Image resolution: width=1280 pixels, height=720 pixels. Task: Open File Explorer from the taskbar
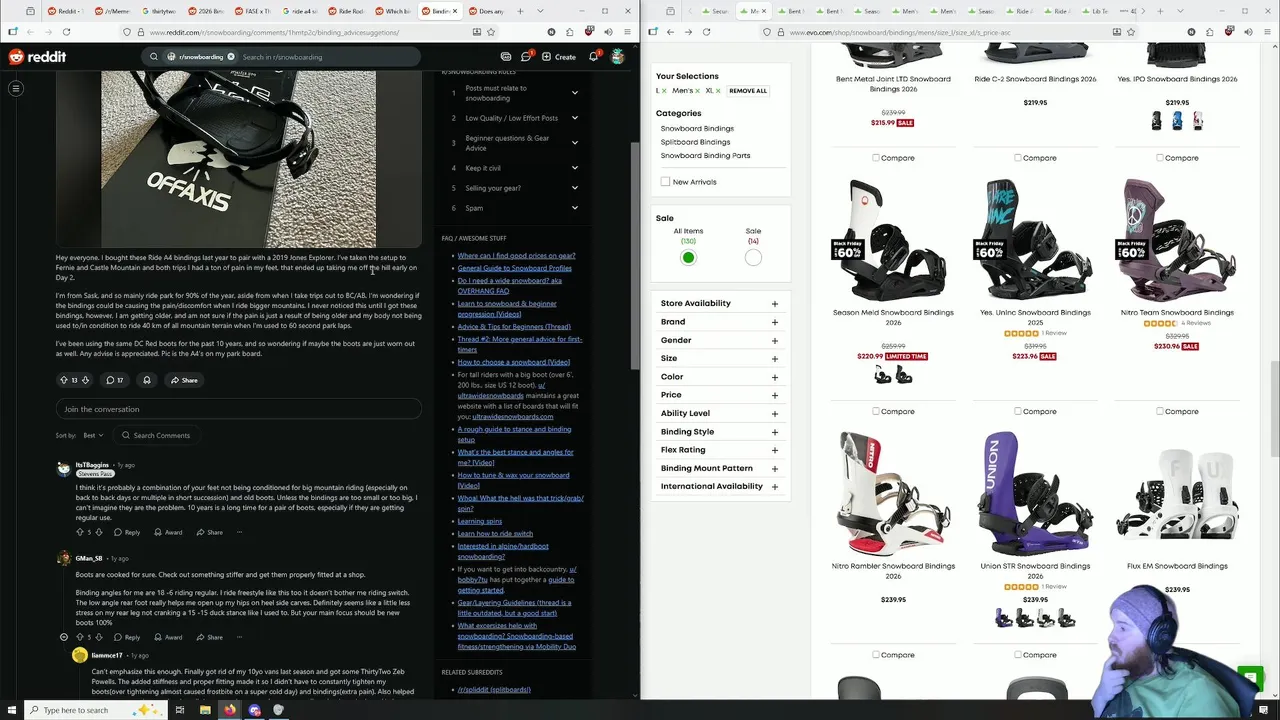(205, 710)
